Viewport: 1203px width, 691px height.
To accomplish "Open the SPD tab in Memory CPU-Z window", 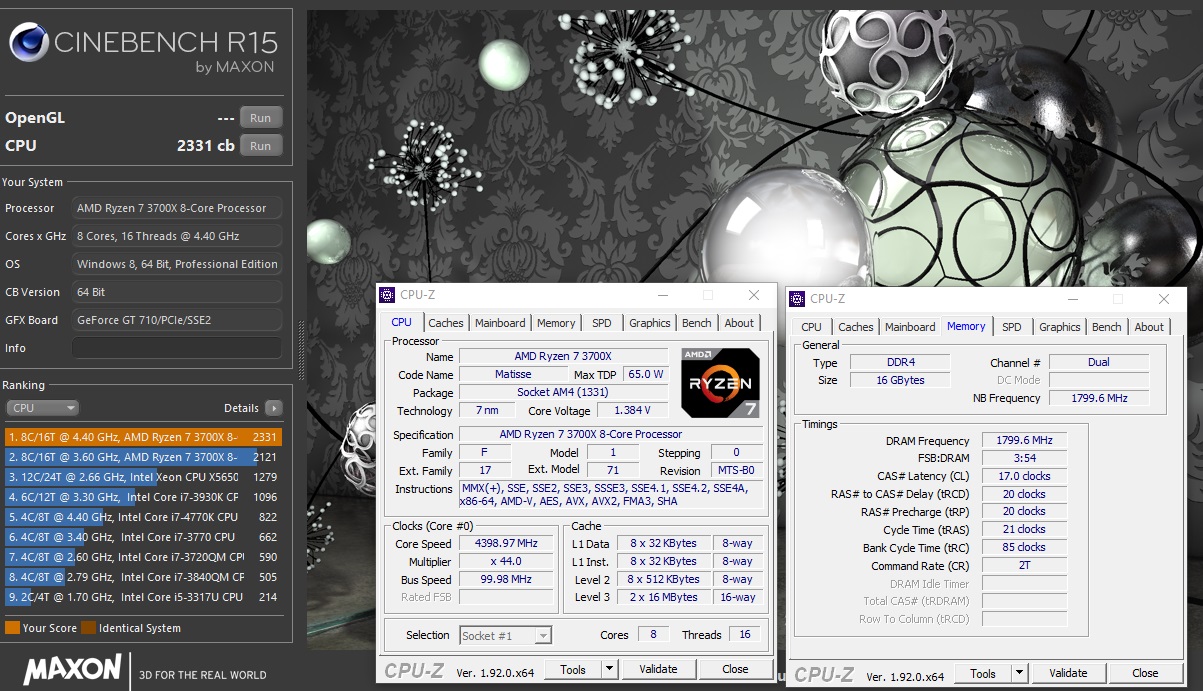I will point(1012,327).
